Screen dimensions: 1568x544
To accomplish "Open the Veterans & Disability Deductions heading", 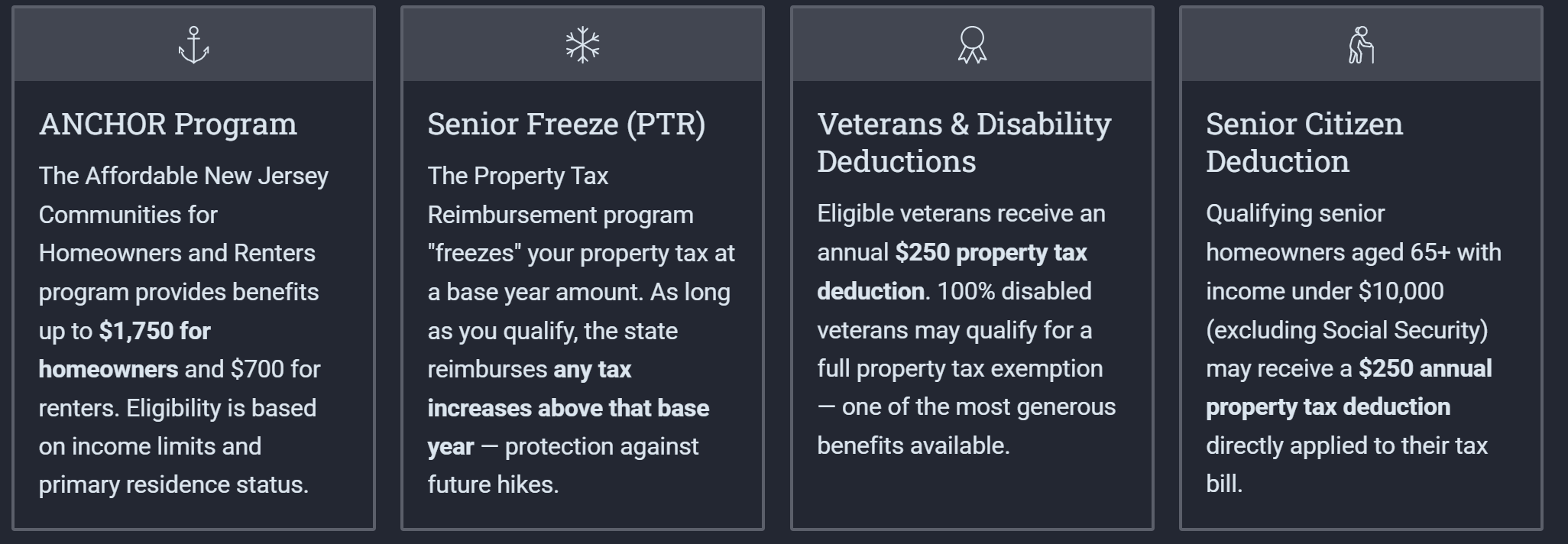I will click(964, 142).
